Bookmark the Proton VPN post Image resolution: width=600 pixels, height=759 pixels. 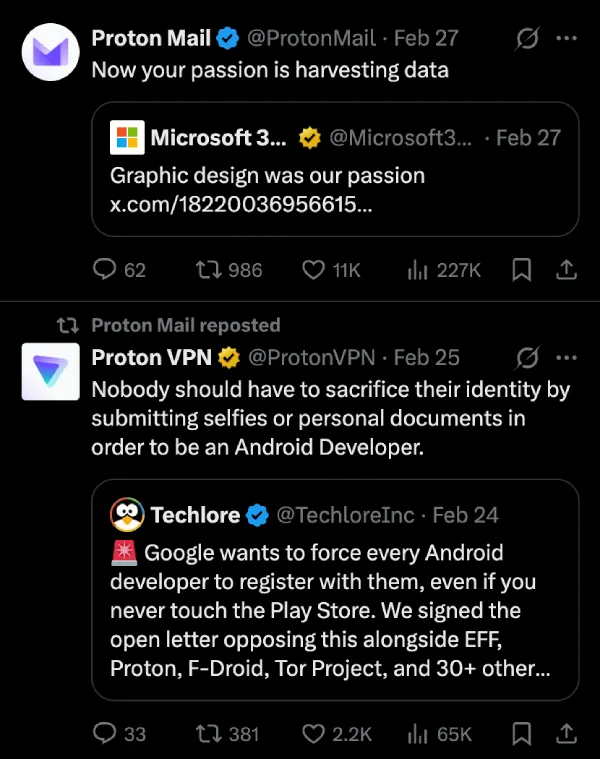521,734
